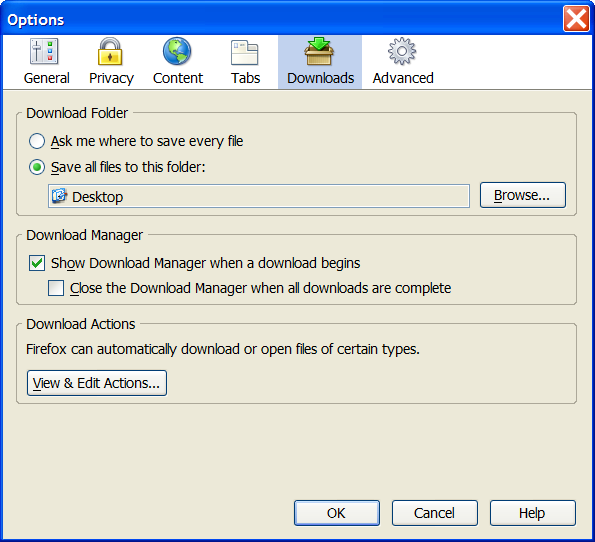Image resolution: width=595 pixels, height=542 pixels.
Task: Click the Cancel button
Action: [x=434, y=513]
